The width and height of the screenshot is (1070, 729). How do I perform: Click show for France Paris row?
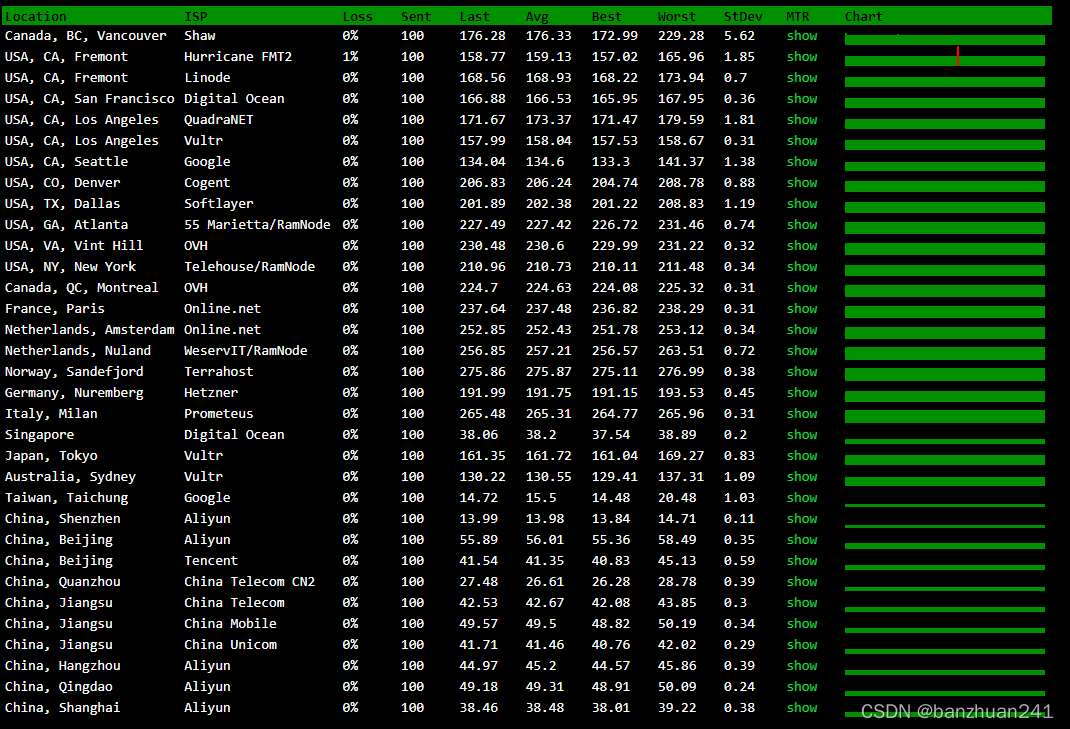(802, 309)
